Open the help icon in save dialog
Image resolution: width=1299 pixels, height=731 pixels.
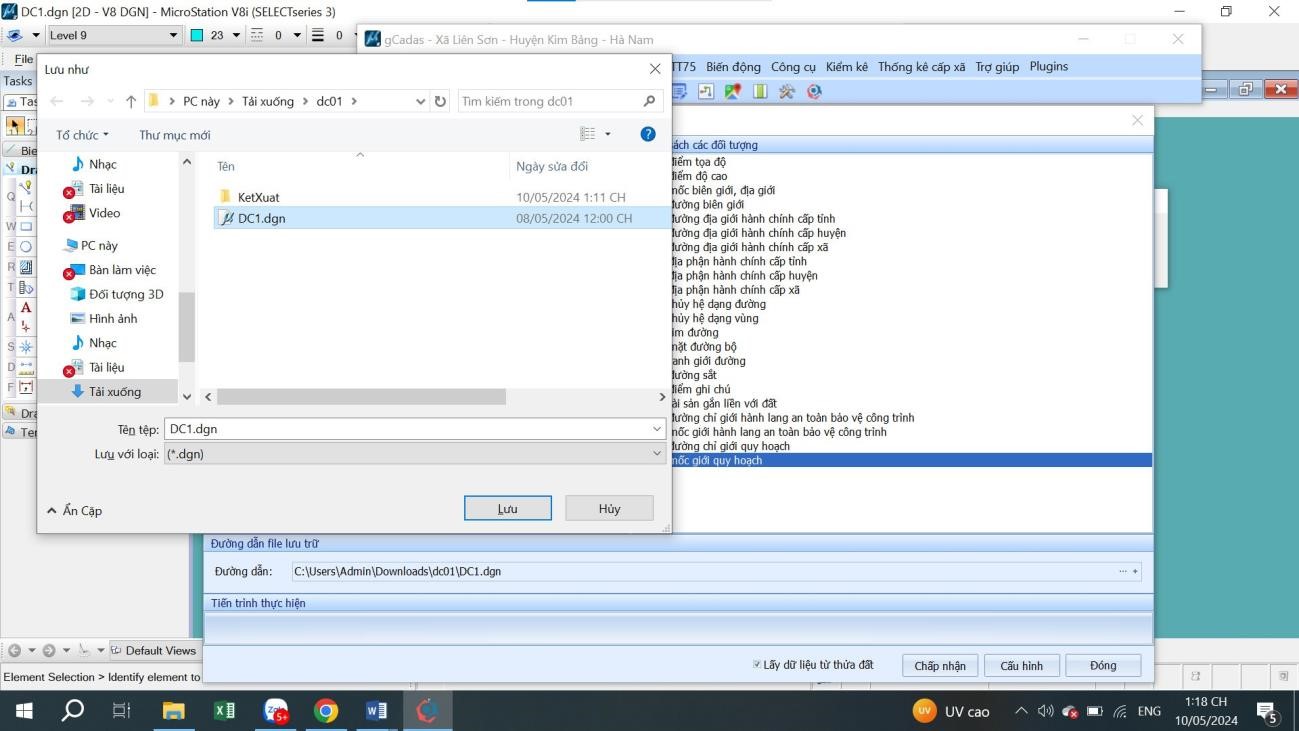point(647,134)
